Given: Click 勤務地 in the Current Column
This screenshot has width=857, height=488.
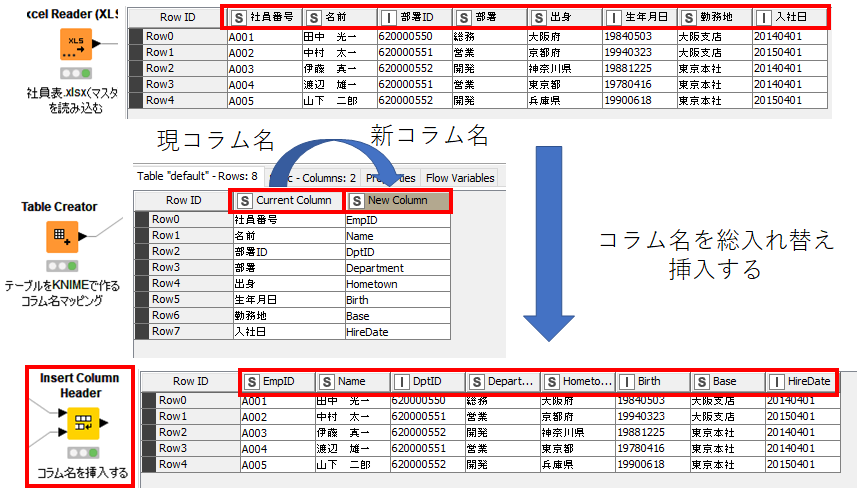Looking at the screenshot, I should point(289,316).
